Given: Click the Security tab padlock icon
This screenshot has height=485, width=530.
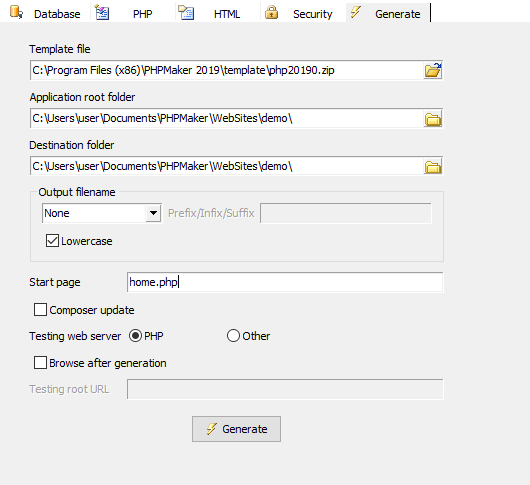Looking at the screenshot, I should (x=271, y=12).
